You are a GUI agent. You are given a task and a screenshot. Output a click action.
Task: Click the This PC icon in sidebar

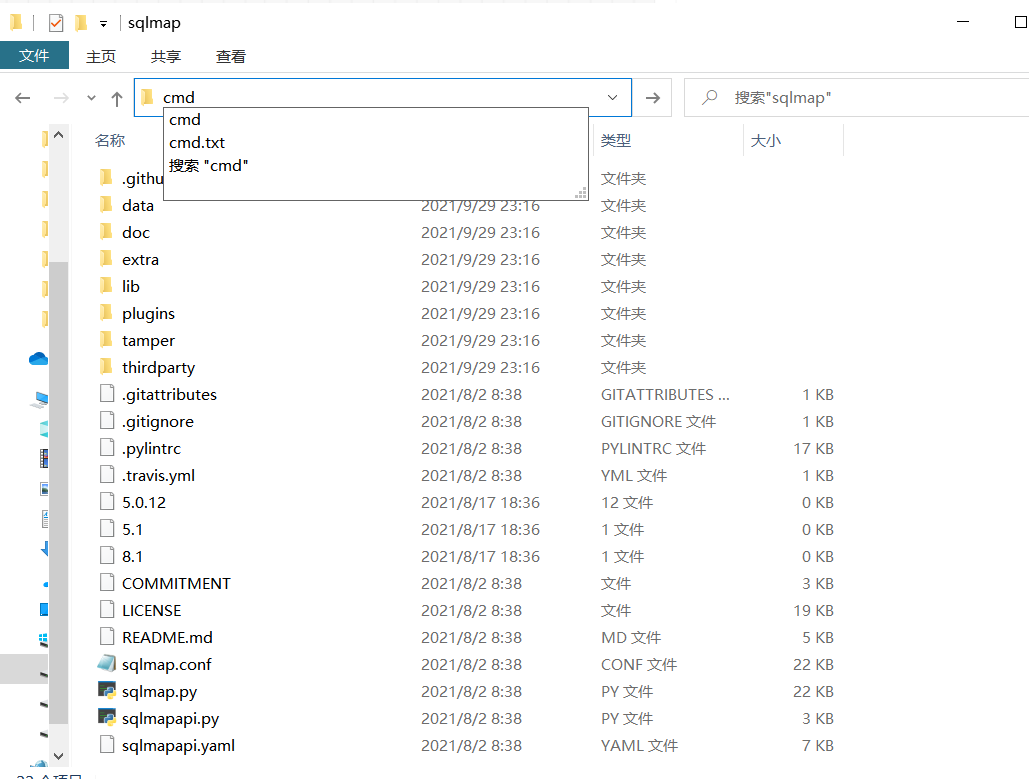(x=40, y=398)
